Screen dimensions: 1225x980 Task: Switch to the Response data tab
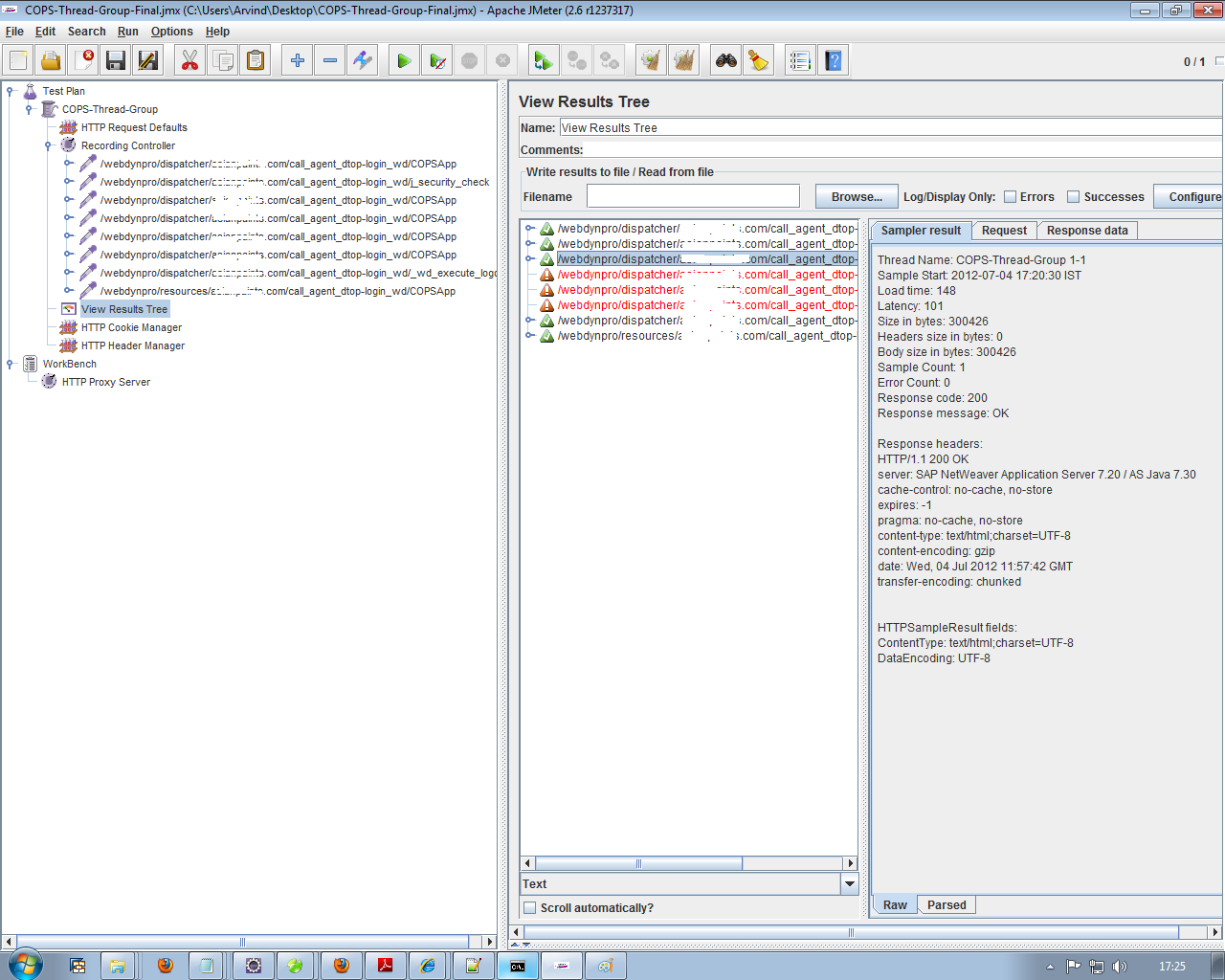click(1087, 231)
